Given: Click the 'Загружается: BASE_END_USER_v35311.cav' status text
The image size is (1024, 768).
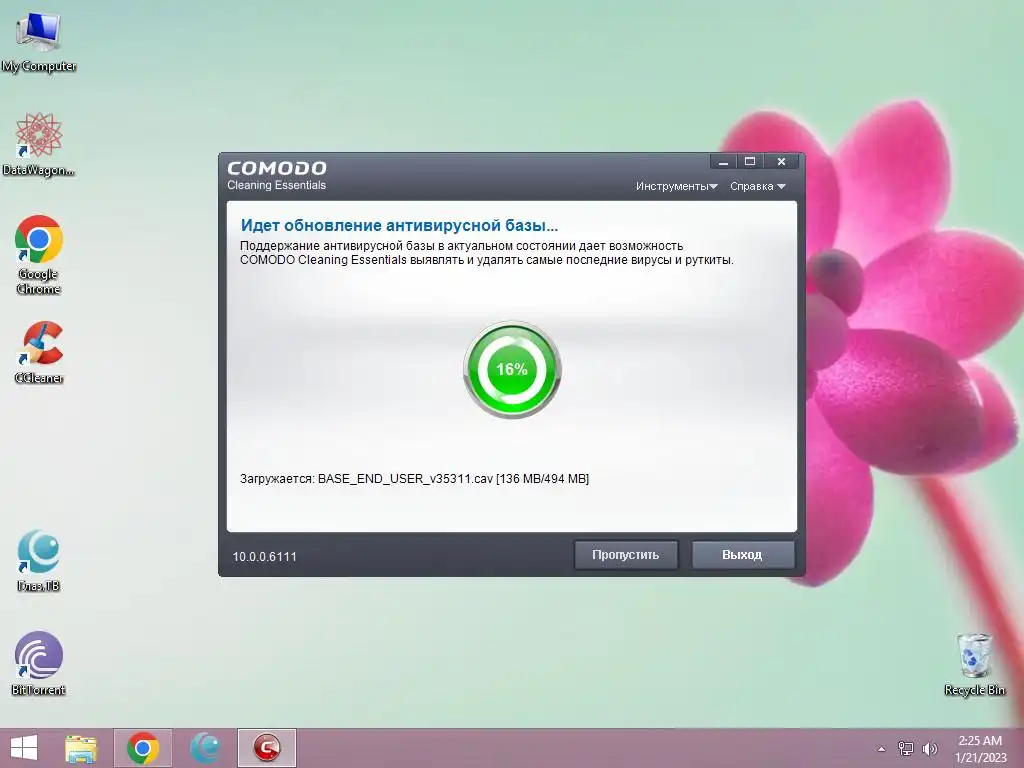Looking at the screenshot, I should [x=414, y=479].
